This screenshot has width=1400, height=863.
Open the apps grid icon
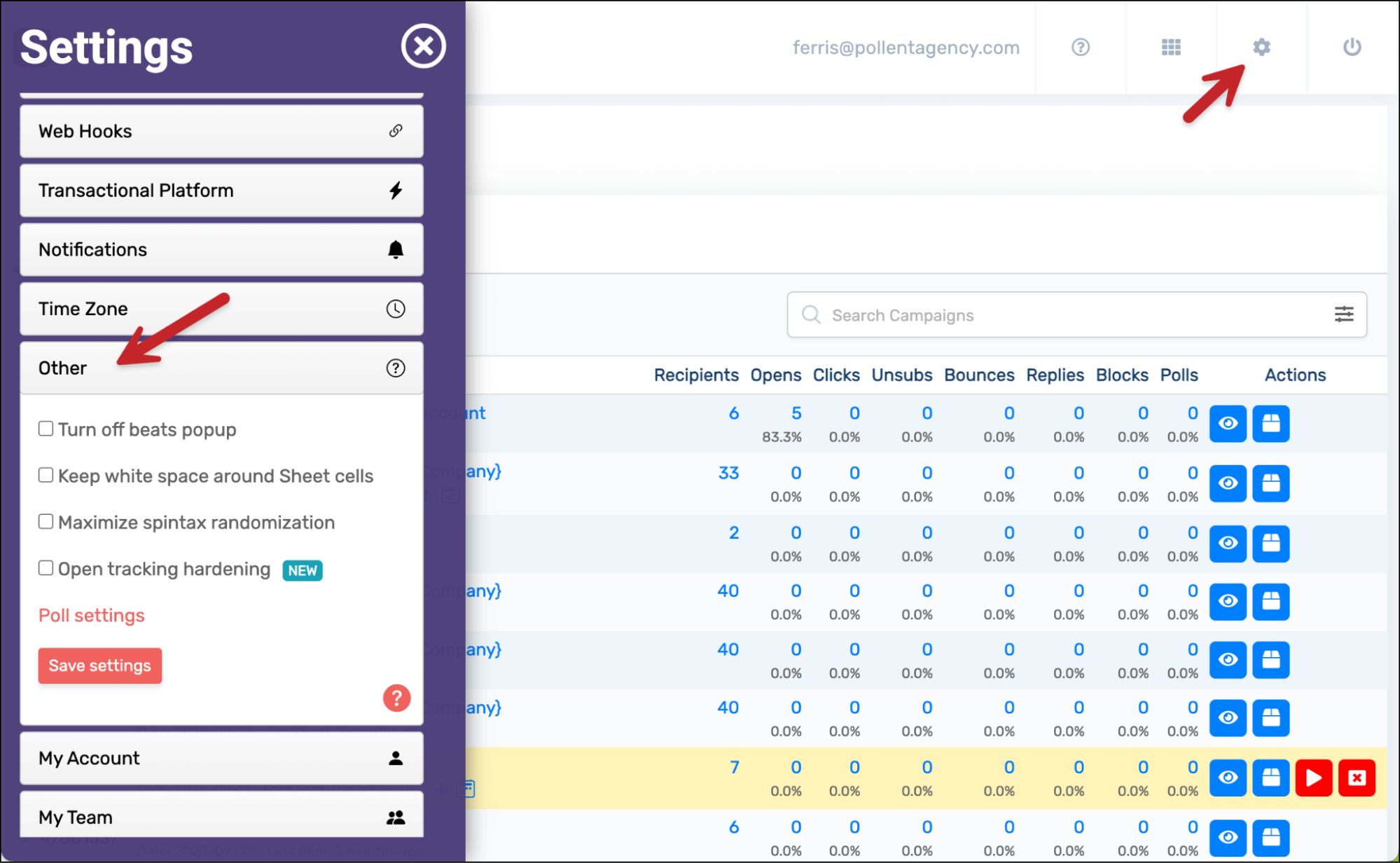click(1171, 47)
